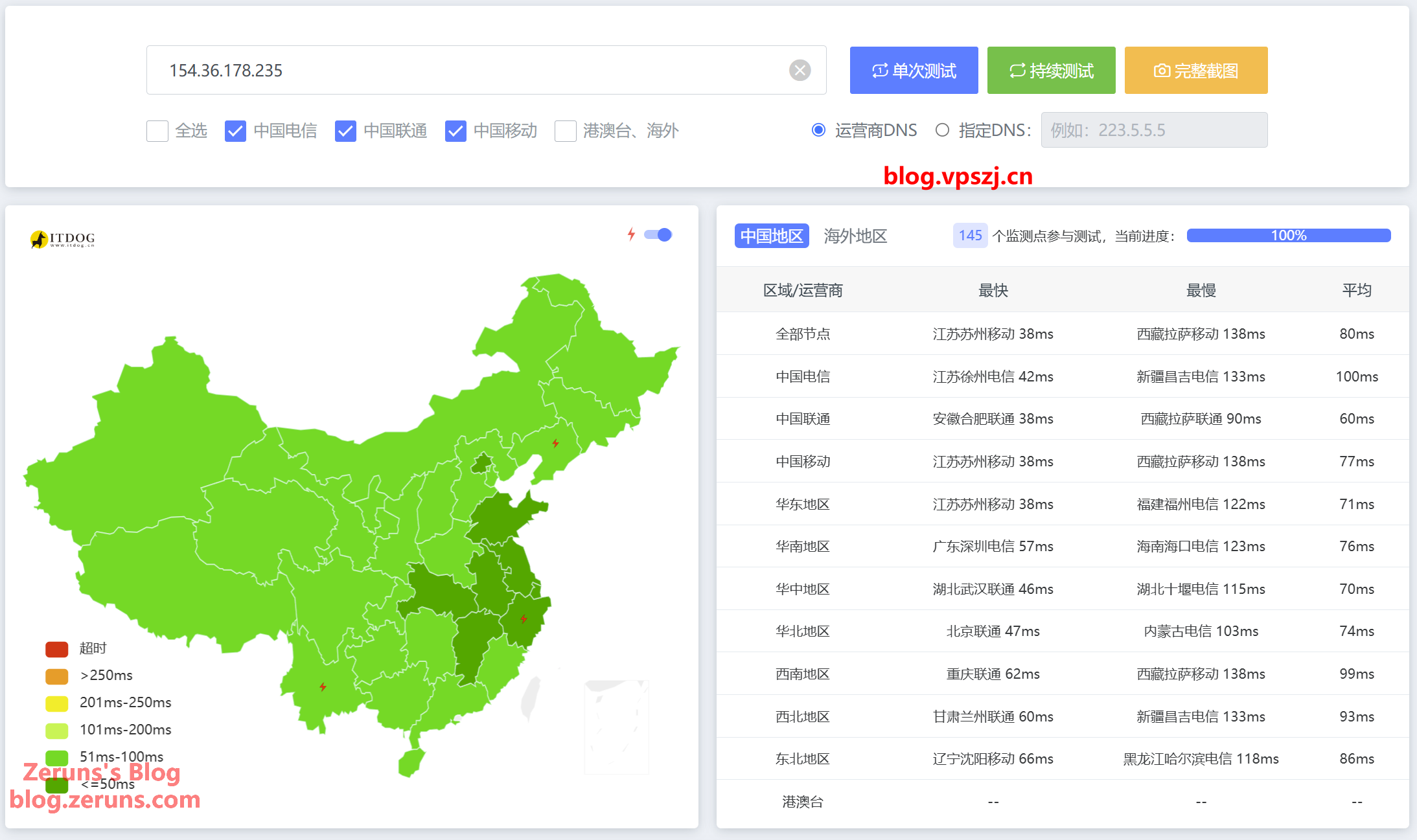Check the 全选 select-all checkbox
This screenshot has width=1417, height=840.
pos(157,131)
